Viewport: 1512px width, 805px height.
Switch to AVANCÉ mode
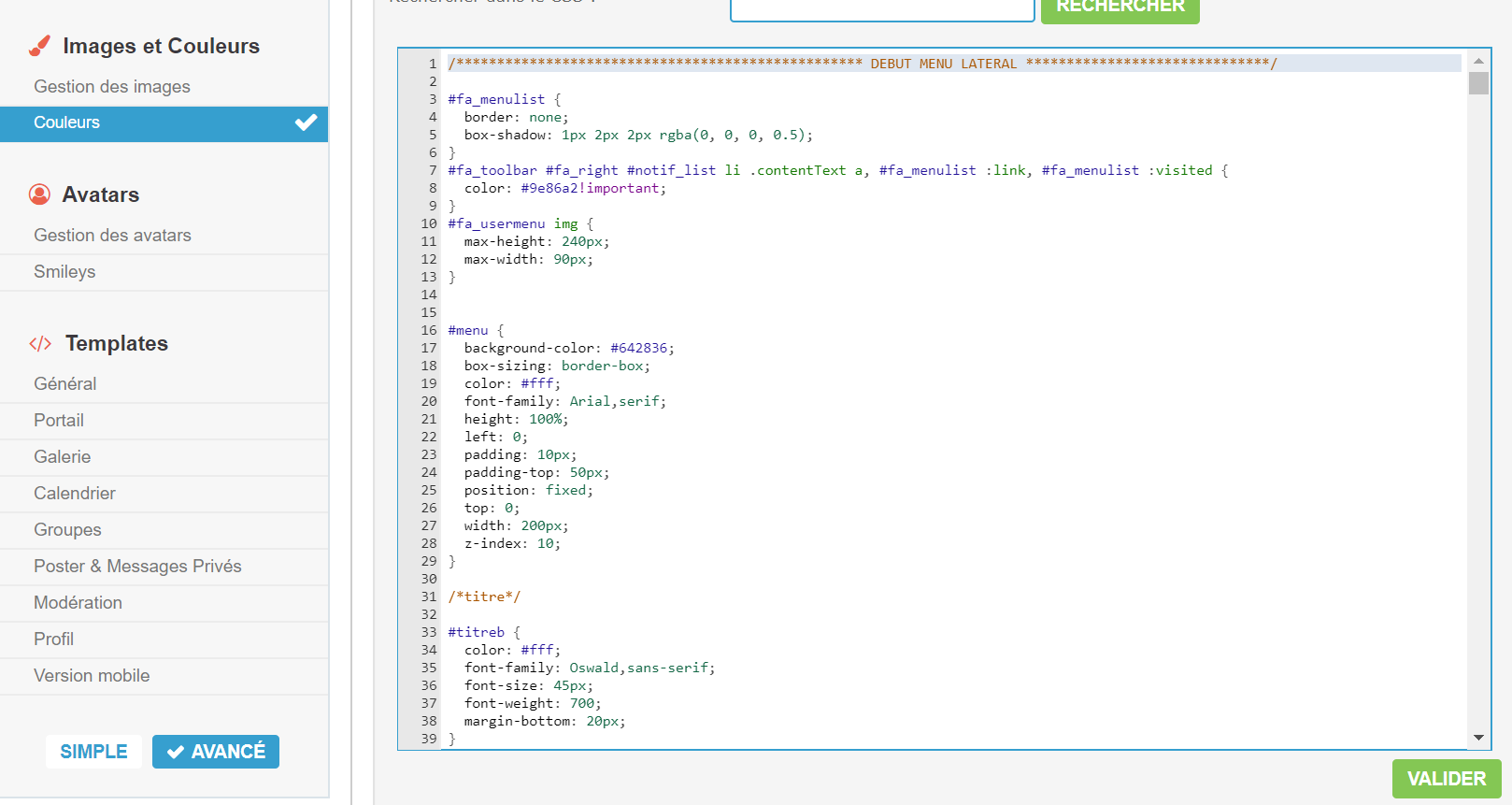pyautogui.click(x=216, y=752)
